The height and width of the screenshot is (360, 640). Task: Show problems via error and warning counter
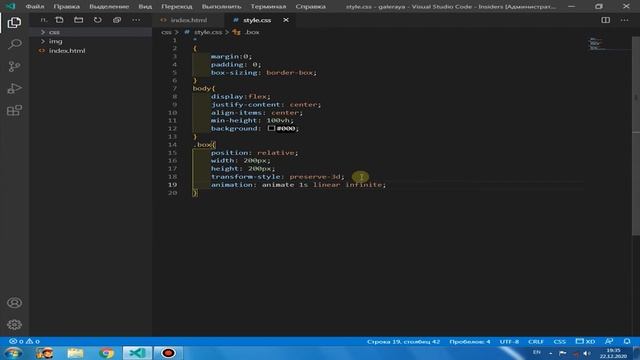click(x=24, y=341)
